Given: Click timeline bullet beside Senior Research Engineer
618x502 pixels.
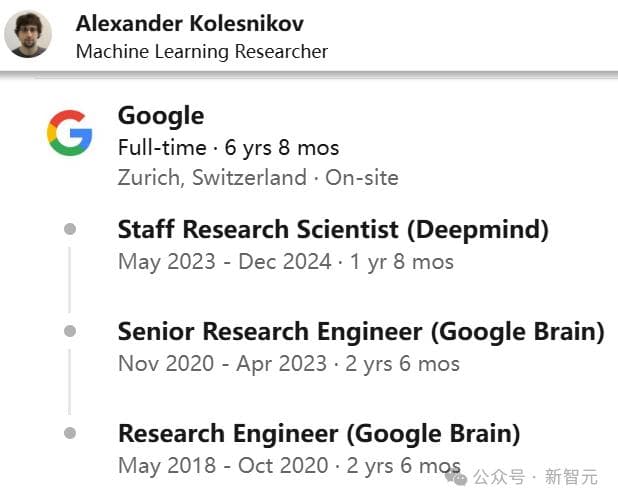Looking at the screenshot, I should 70,330.
